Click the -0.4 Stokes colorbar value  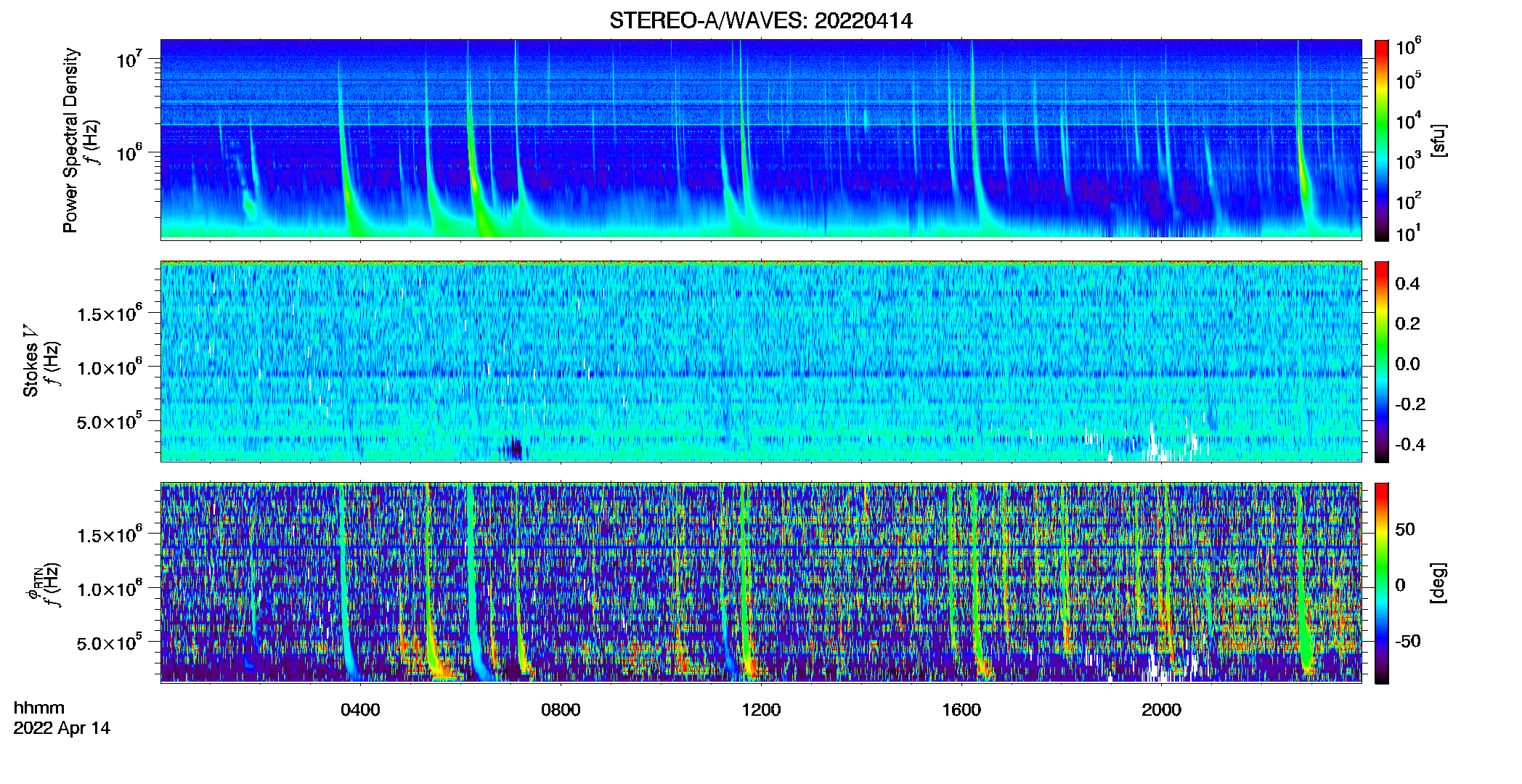[x=1410, y=444]
